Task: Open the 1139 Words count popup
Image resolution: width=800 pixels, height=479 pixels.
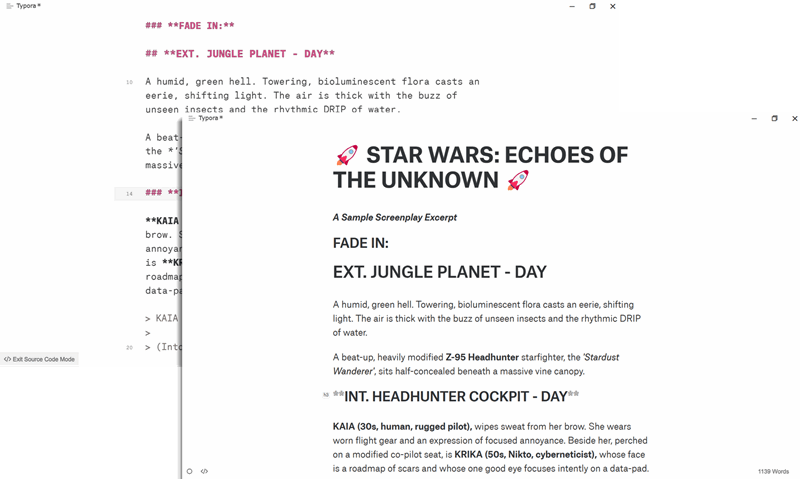Action: point(773,471)
